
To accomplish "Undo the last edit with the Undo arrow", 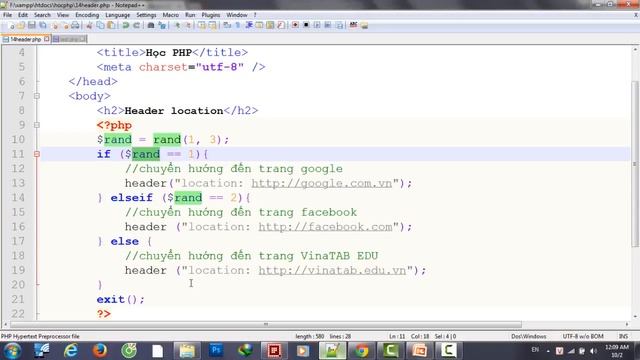I will pyautogui.click(x=125, y=25).
